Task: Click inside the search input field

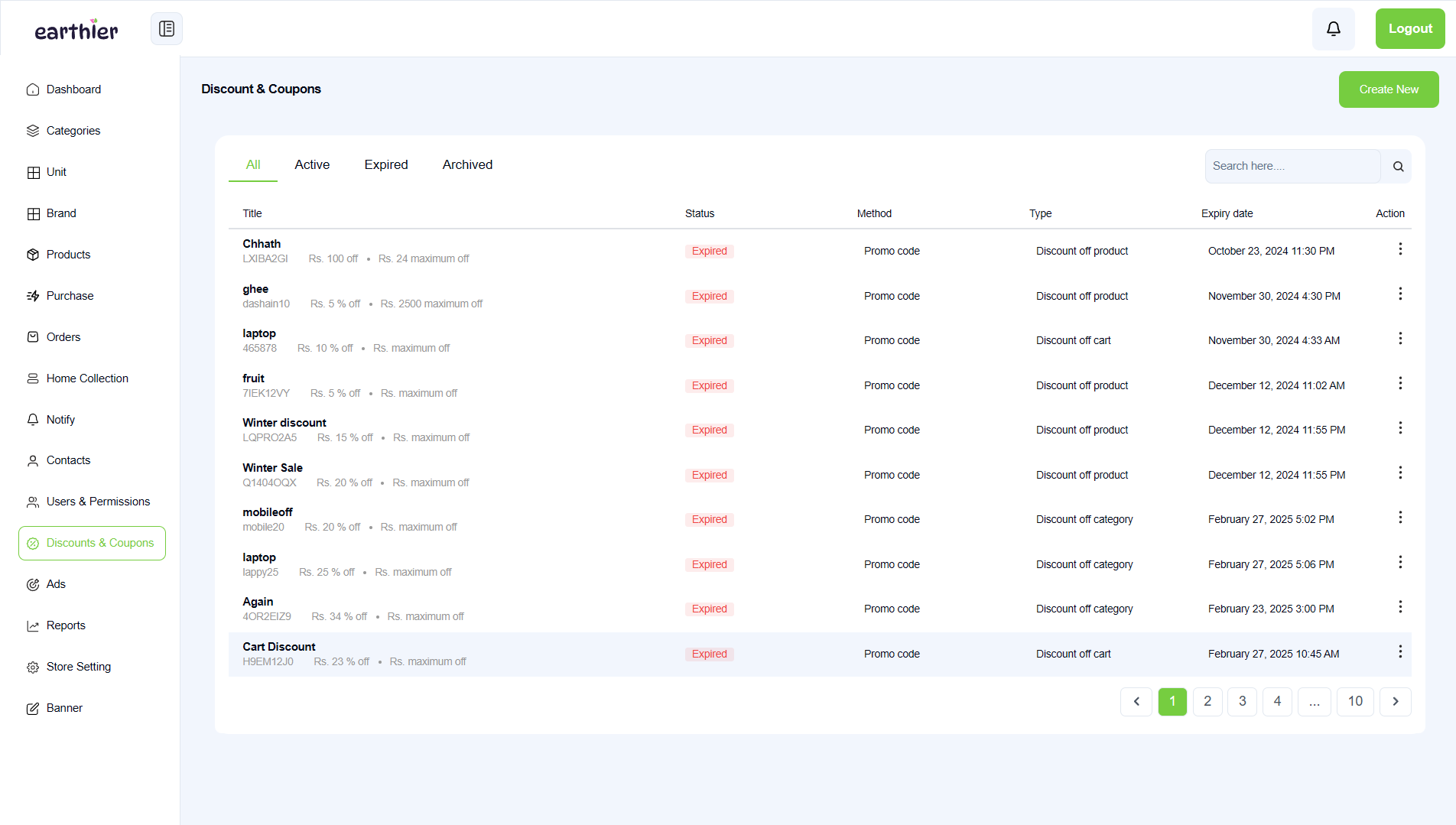Action: coord(1292,166)
